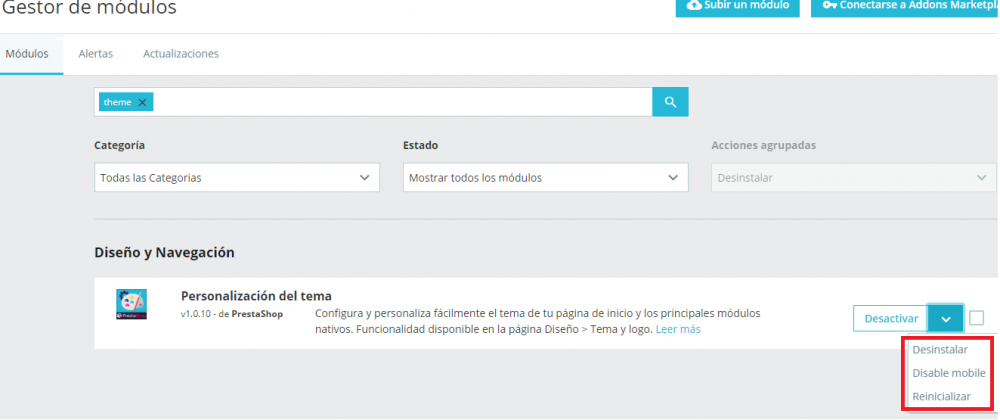Image resolution: width=1000 pixels, height=420 pixels.
Task: Open the Categoría dropdown
Action: coord(237,178)
